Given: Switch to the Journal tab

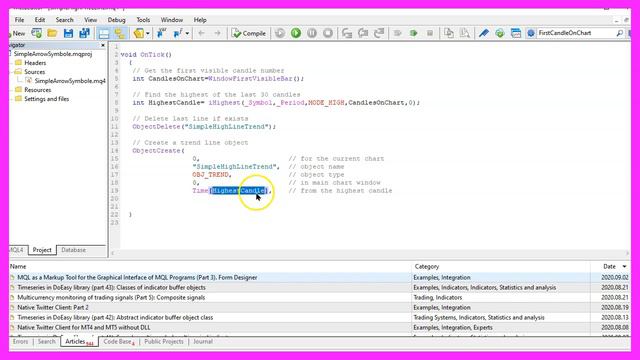Looking at the screenshot, I should coord(203,341).
